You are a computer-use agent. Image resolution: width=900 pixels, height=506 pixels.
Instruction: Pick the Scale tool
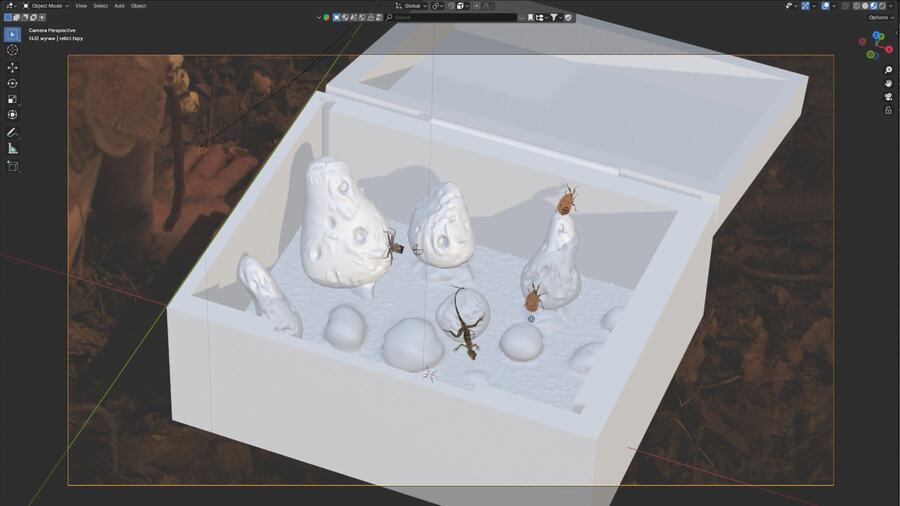[x=12, y=99]
